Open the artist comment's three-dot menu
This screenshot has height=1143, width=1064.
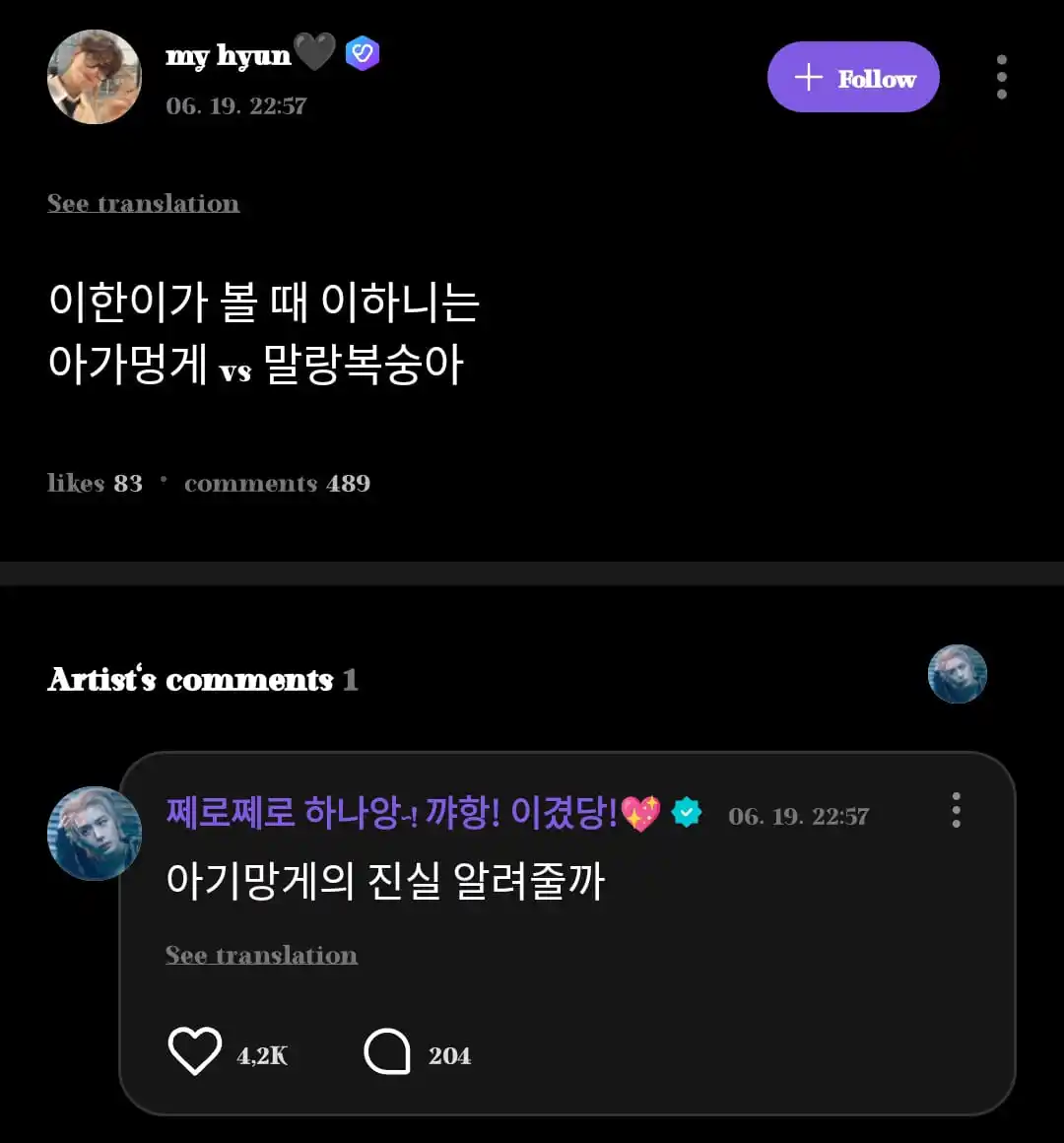[x=956, y=810]
